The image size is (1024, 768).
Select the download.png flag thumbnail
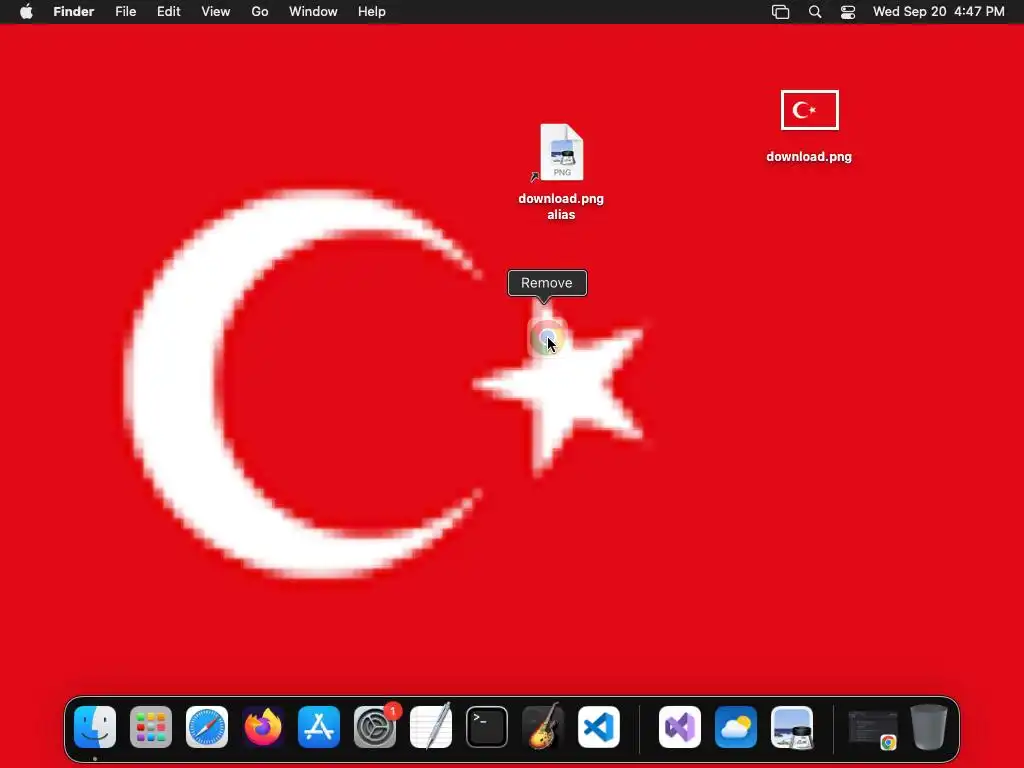click(810, 110)
